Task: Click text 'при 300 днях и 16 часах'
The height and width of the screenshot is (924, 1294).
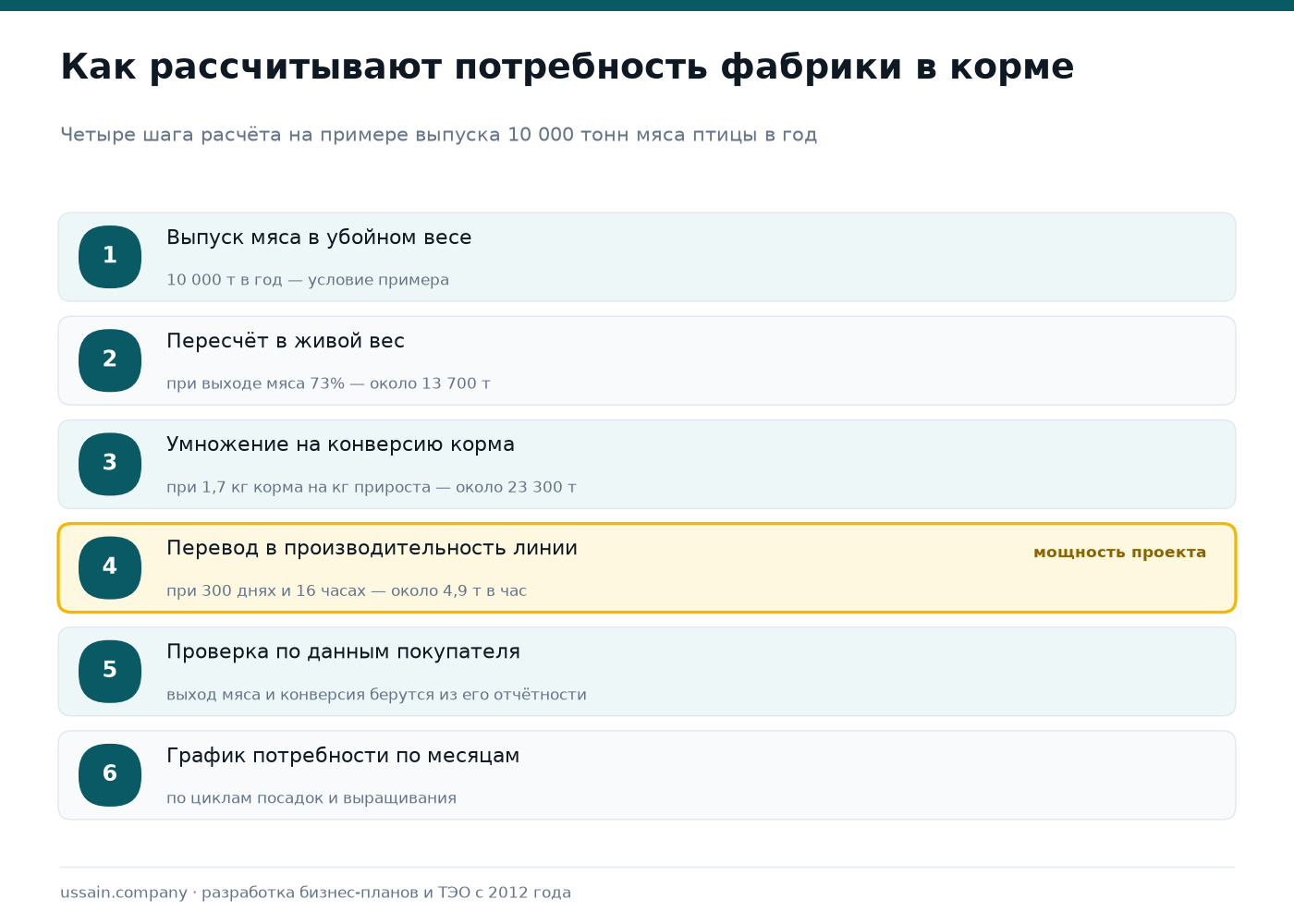Action: 266,590
